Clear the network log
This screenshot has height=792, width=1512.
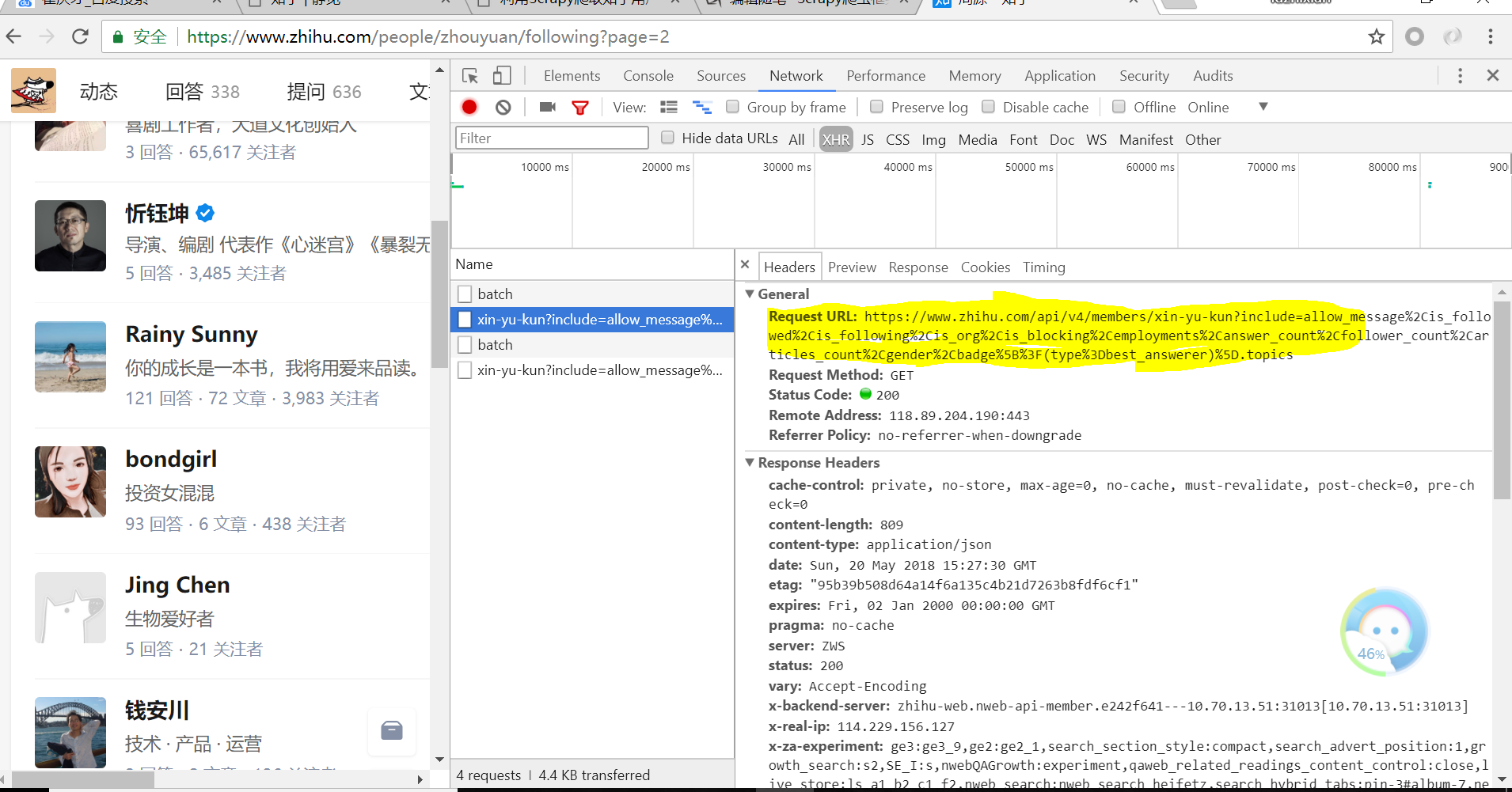pyautogui.click(x=503, y=107)
